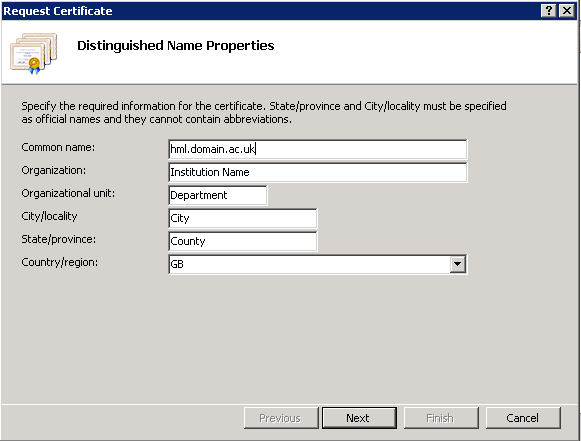This screenshot has width=581, height=441.
Task: Click the Organizational unit label
Action: (x=68, y=193)
